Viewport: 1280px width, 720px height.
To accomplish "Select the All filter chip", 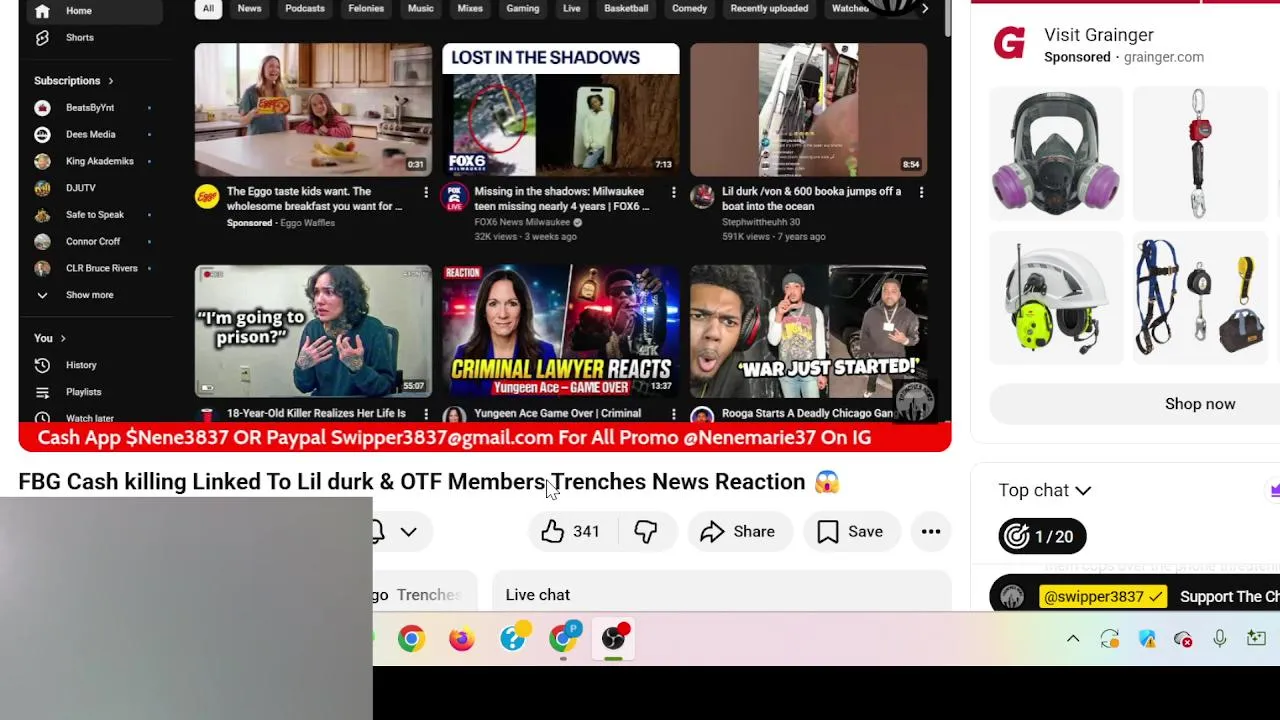I will point(208,9).
